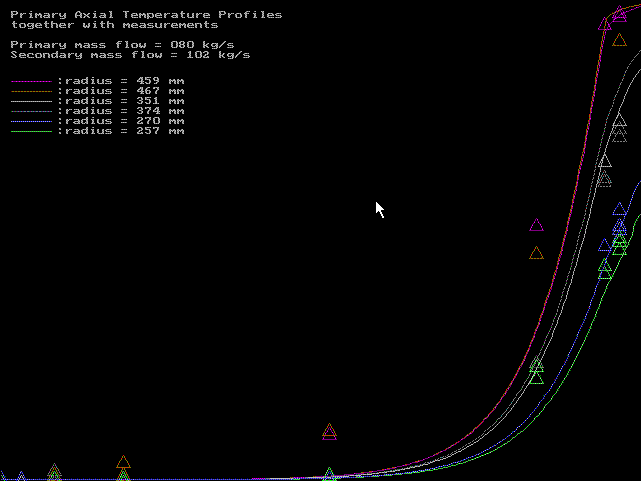Select the radius = 374 mm legend entry
Viewport: 641px width, 481px height.
(x=120, y=111)
